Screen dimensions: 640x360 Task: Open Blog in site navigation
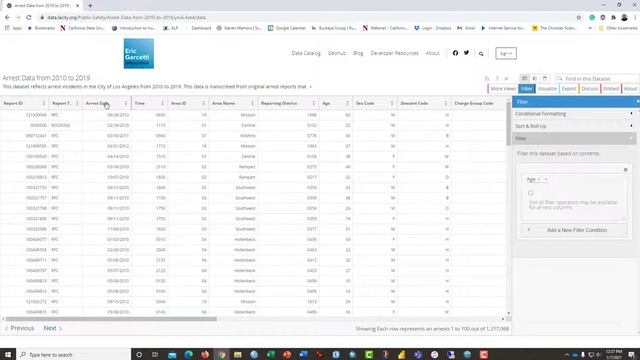(x=358, y=53)
